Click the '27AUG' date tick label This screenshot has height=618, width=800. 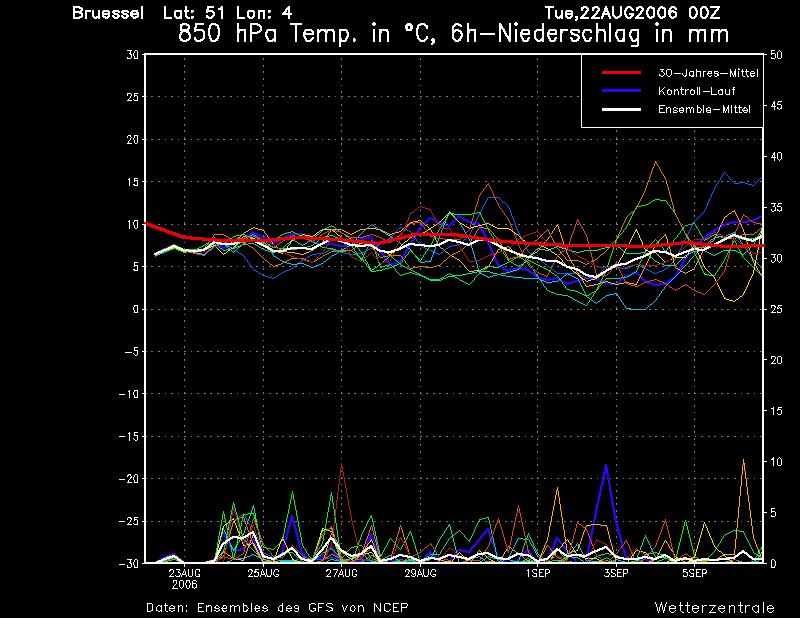(341, 573)
